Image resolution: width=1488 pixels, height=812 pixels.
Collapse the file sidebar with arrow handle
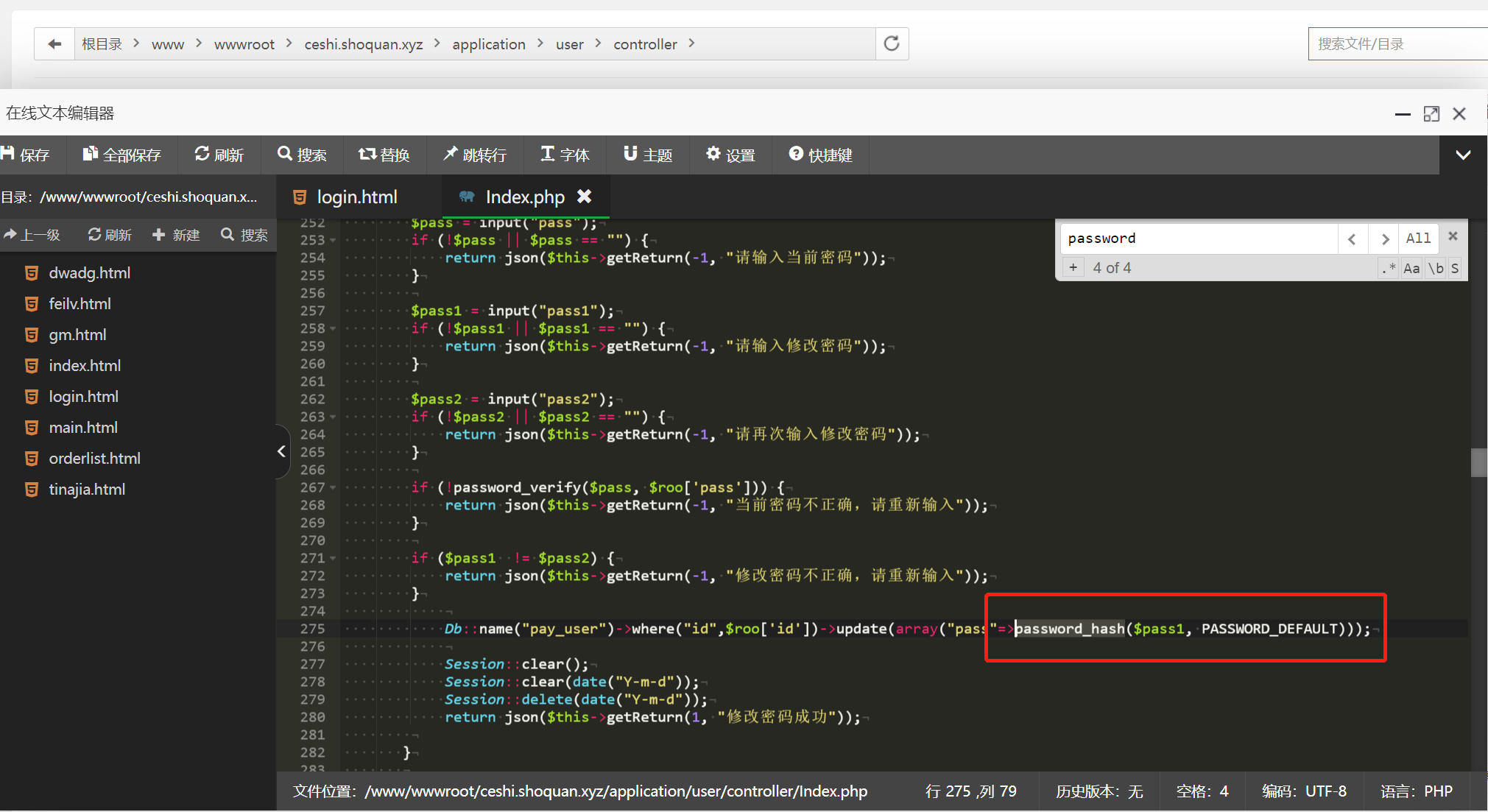click(x=281, y=451)
